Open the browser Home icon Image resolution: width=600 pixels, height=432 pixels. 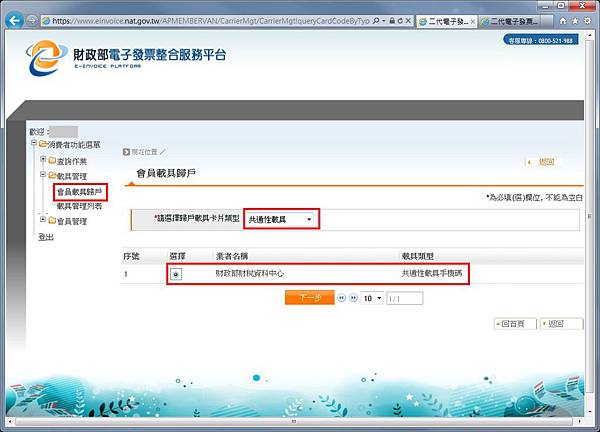click(x=563, y=21)
